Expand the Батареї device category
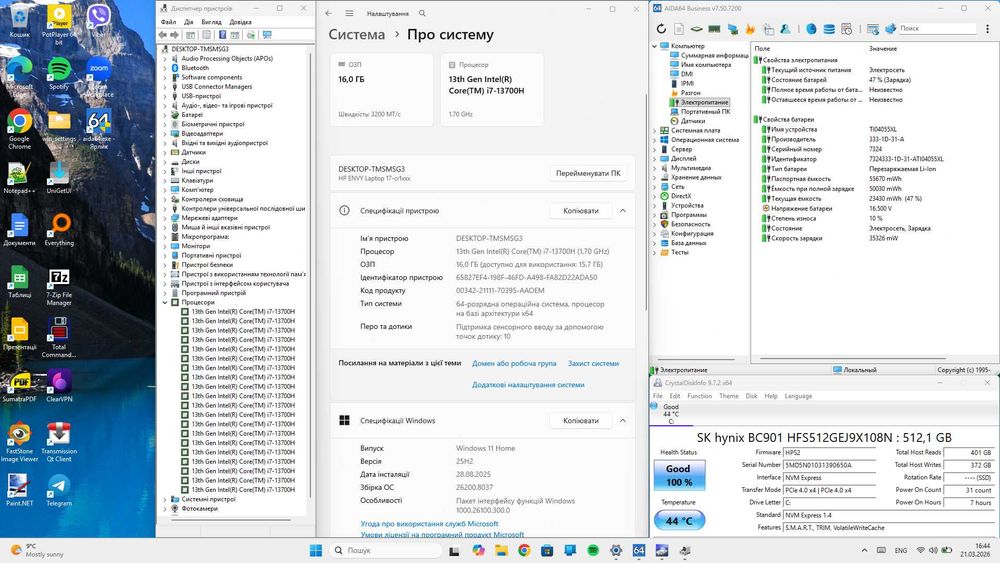 click(165, 115)
